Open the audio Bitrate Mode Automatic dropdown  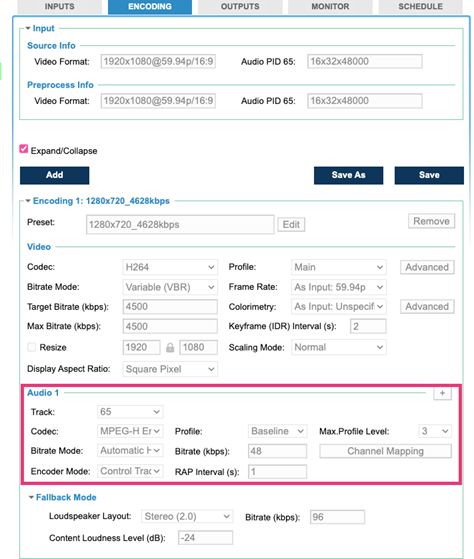(x=130, y=451)
